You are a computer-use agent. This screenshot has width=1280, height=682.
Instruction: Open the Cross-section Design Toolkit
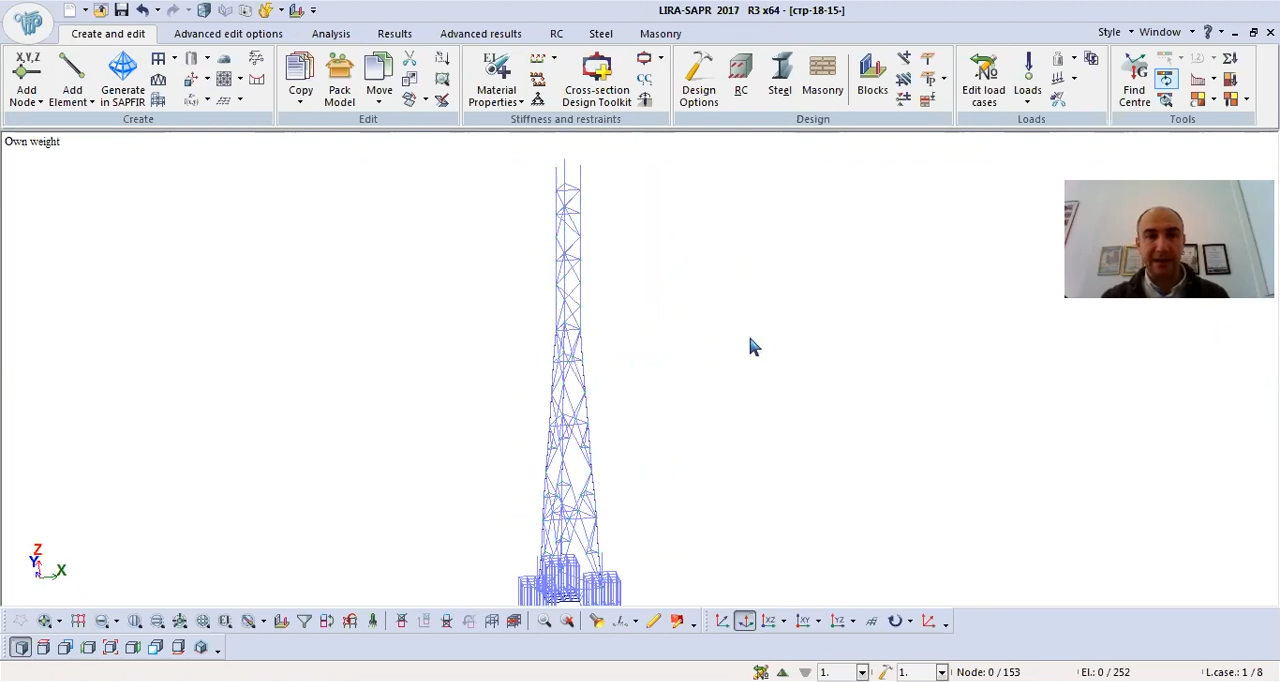pyautogui.click(x=596, y=68)
